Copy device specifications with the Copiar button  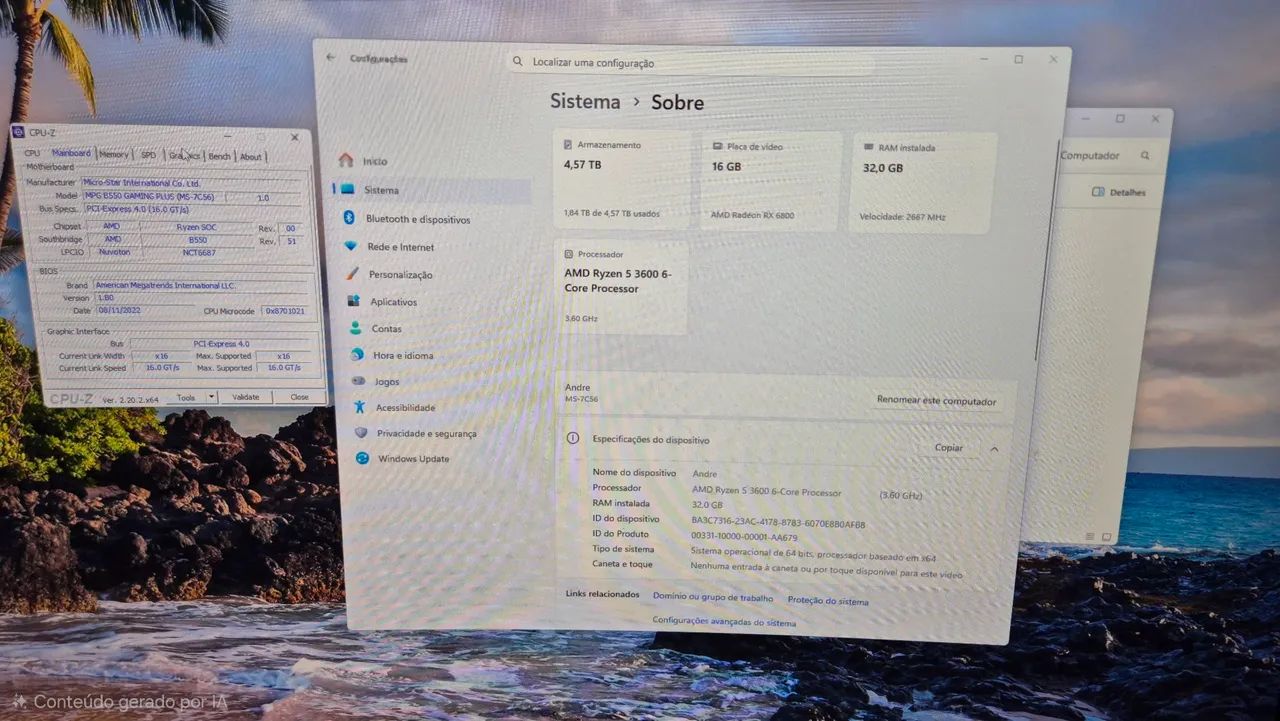[948, 448]
